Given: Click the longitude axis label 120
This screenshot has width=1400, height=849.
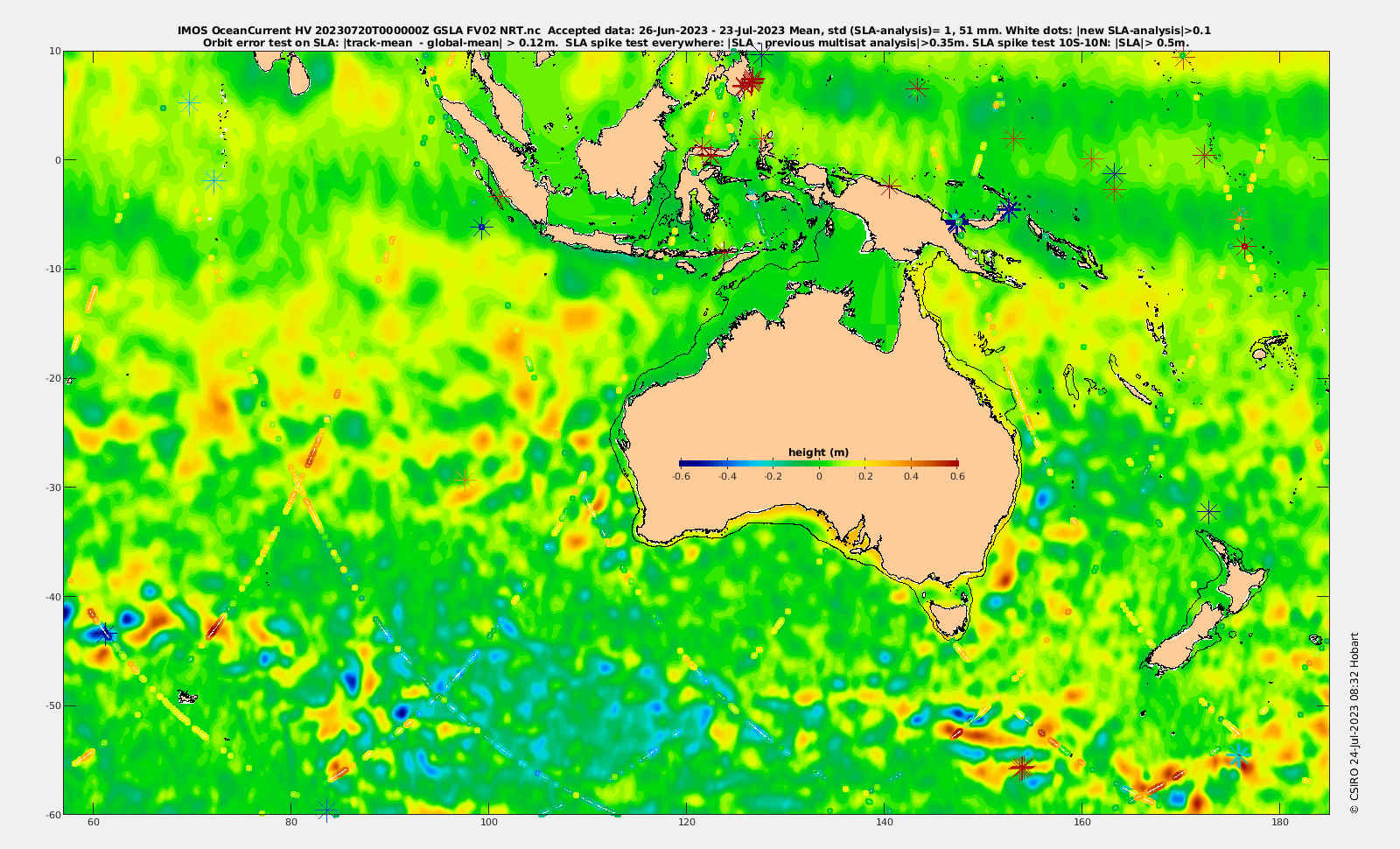Looking at the screenshot, I should point(687,823).
